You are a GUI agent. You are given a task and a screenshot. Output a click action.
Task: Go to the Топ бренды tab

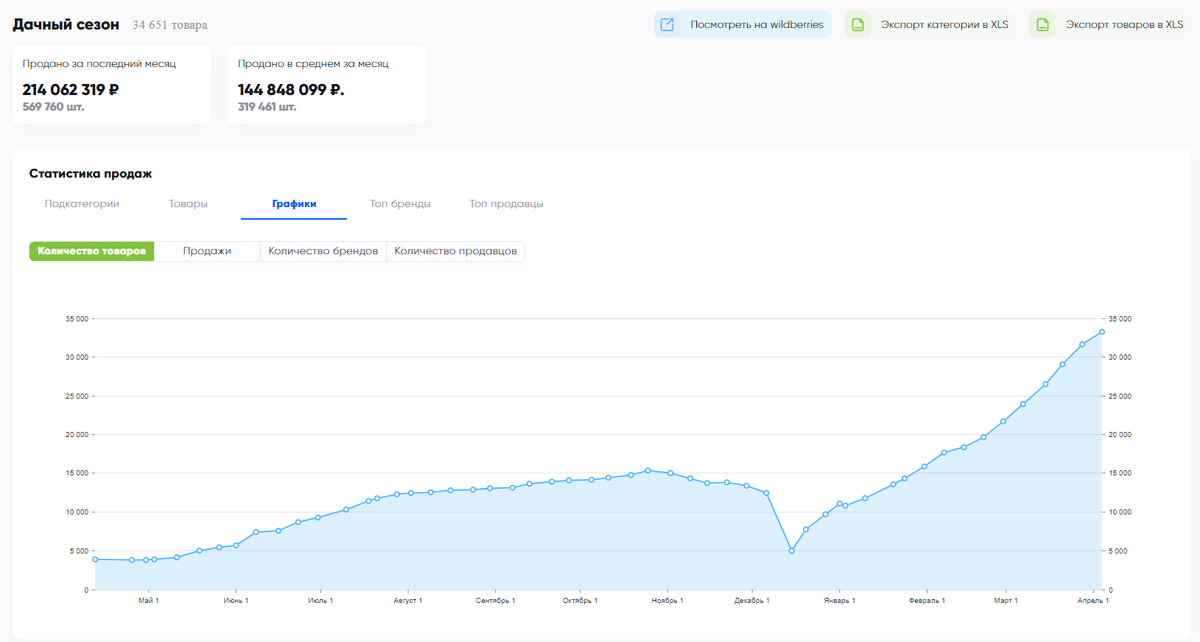point(400,204)
